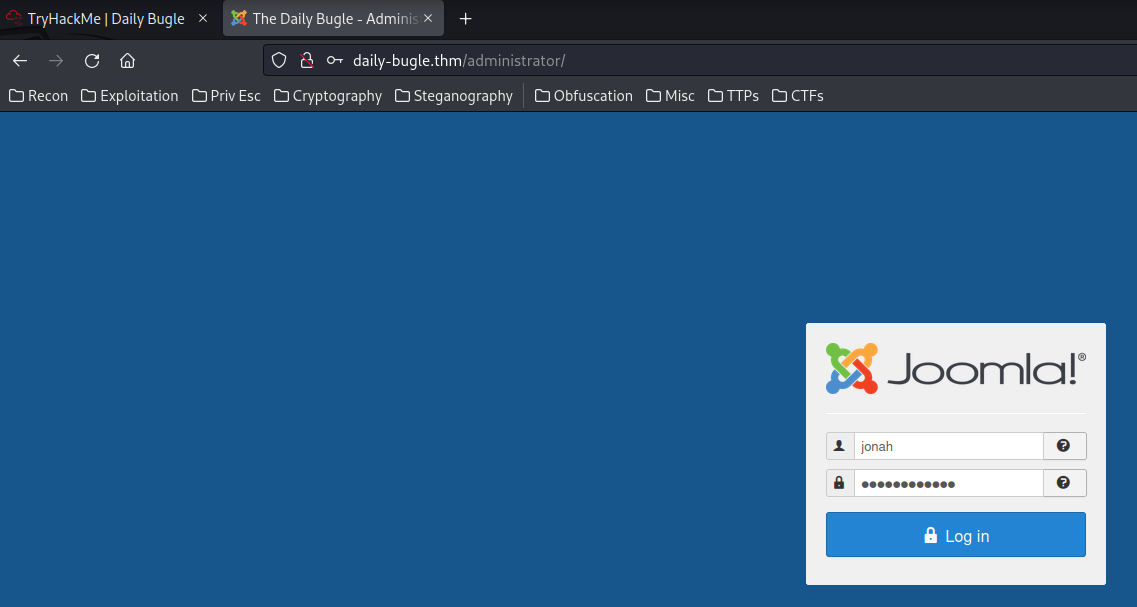Open a new tab with the plus button

466,19
